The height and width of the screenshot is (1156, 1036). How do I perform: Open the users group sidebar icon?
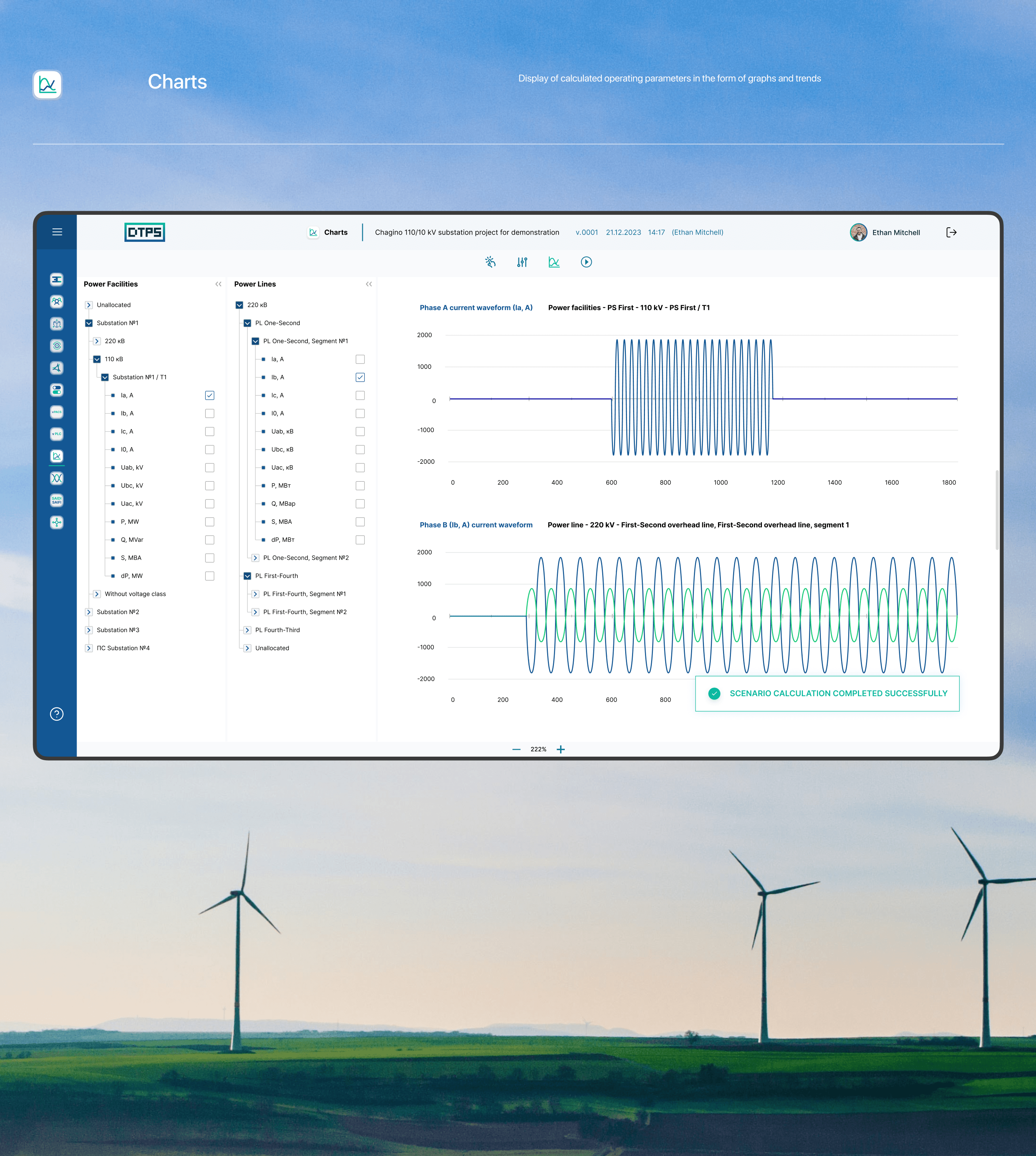point(57,301)
